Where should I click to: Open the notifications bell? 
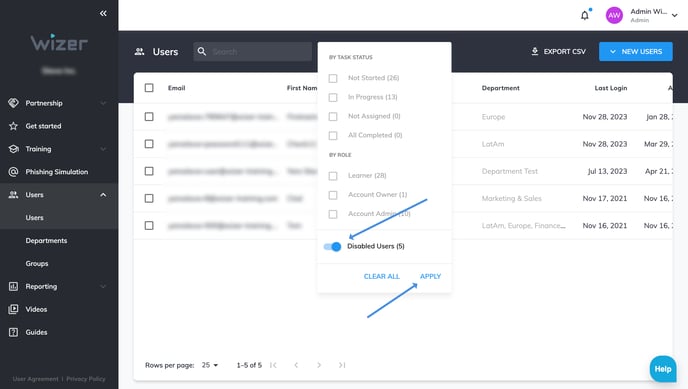point(585,16)
